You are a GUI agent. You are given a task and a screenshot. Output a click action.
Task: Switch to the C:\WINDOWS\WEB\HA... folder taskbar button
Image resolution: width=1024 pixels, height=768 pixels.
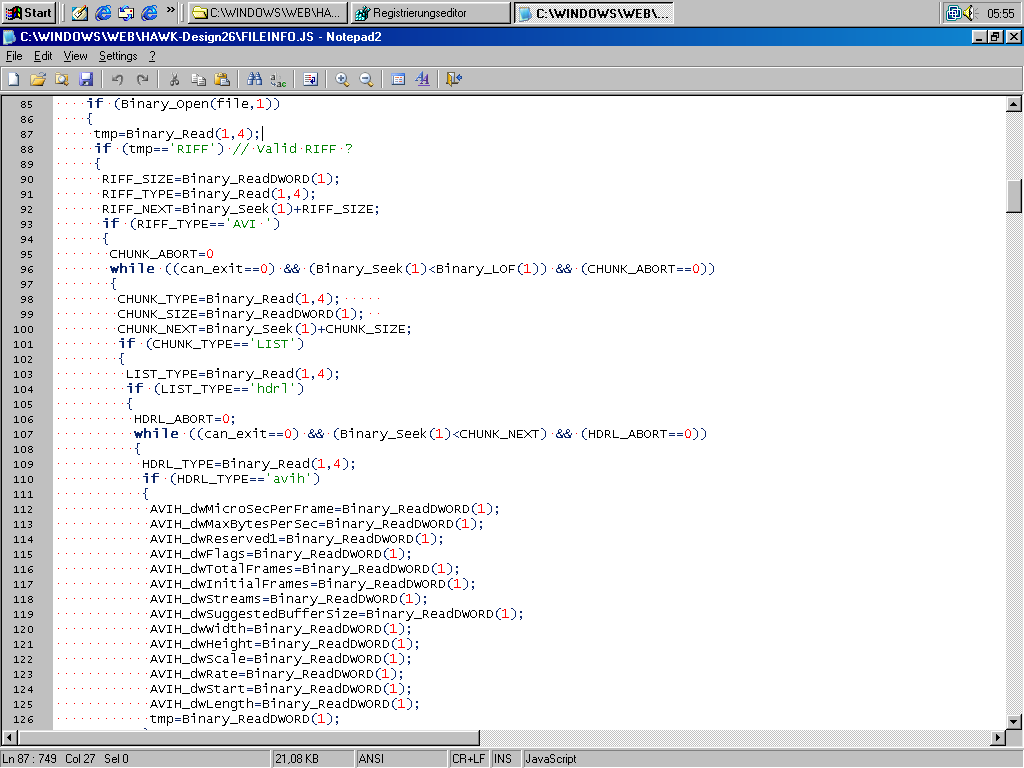pyautogui.click(x=268, y=12)
